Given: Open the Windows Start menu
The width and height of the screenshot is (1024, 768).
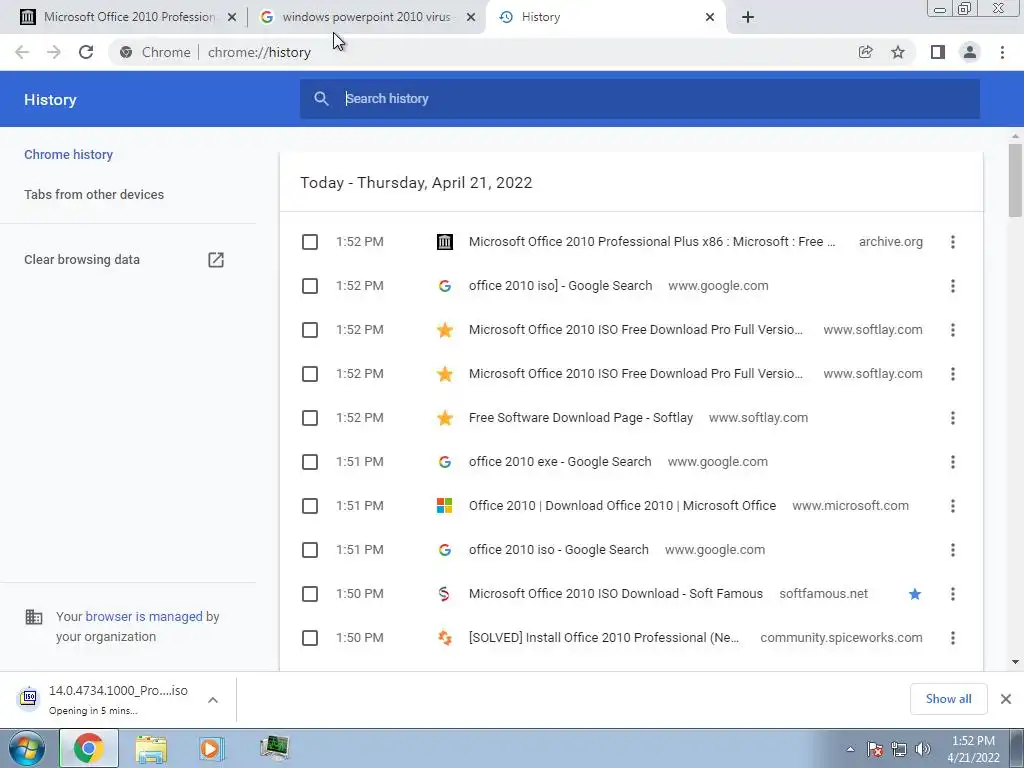Looking at the screenshot, I should coord(26,748).
